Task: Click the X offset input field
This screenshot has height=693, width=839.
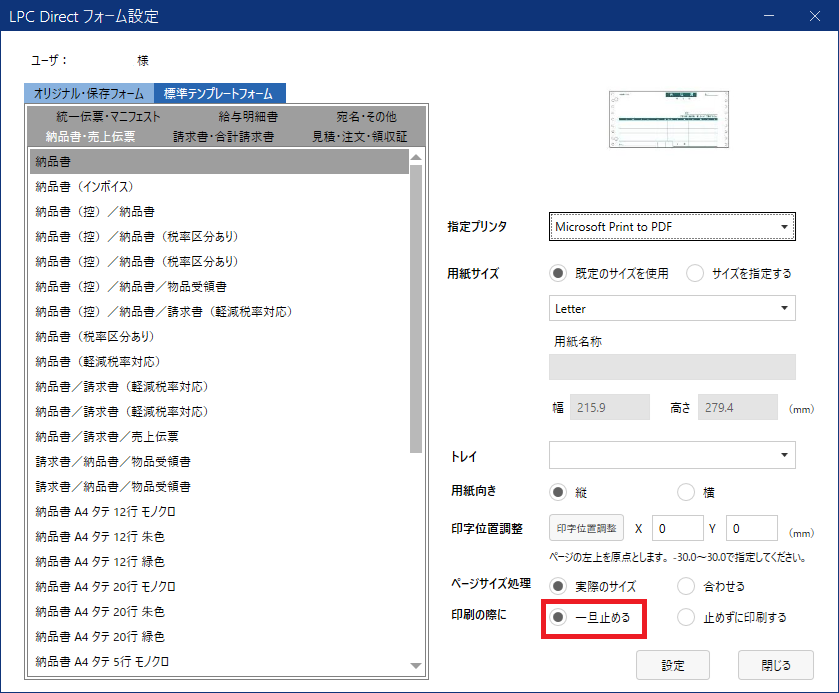Action: pyautogui.click(x=677, y=528)
